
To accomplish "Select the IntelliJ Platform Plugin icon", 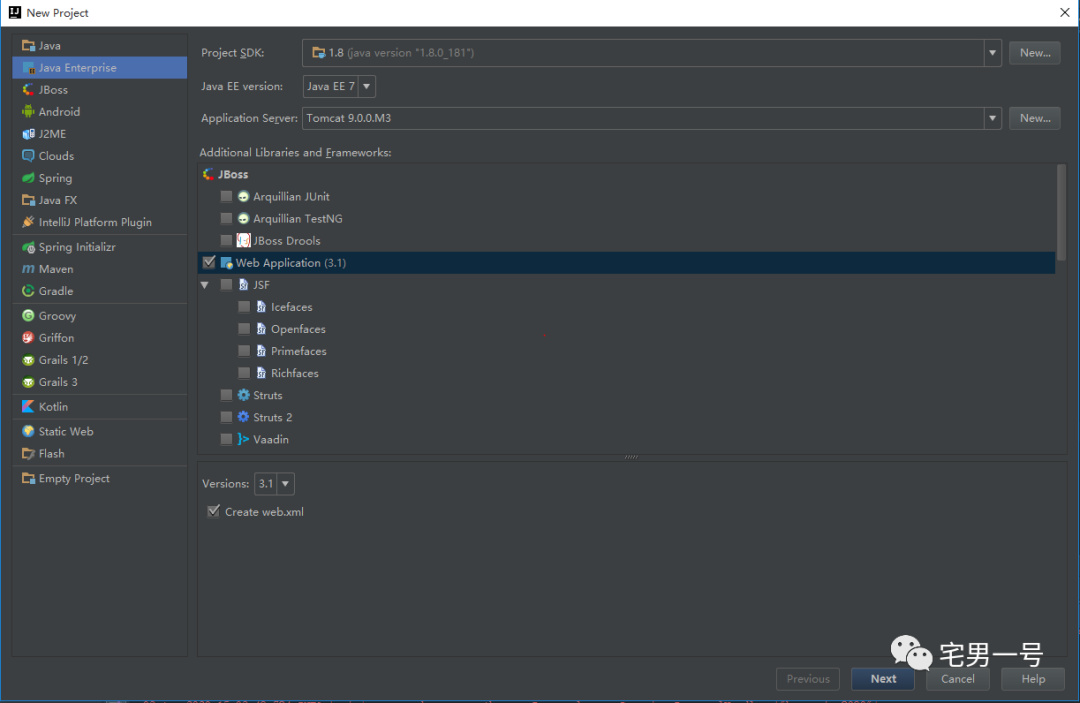I will click(x=28, y=222).
